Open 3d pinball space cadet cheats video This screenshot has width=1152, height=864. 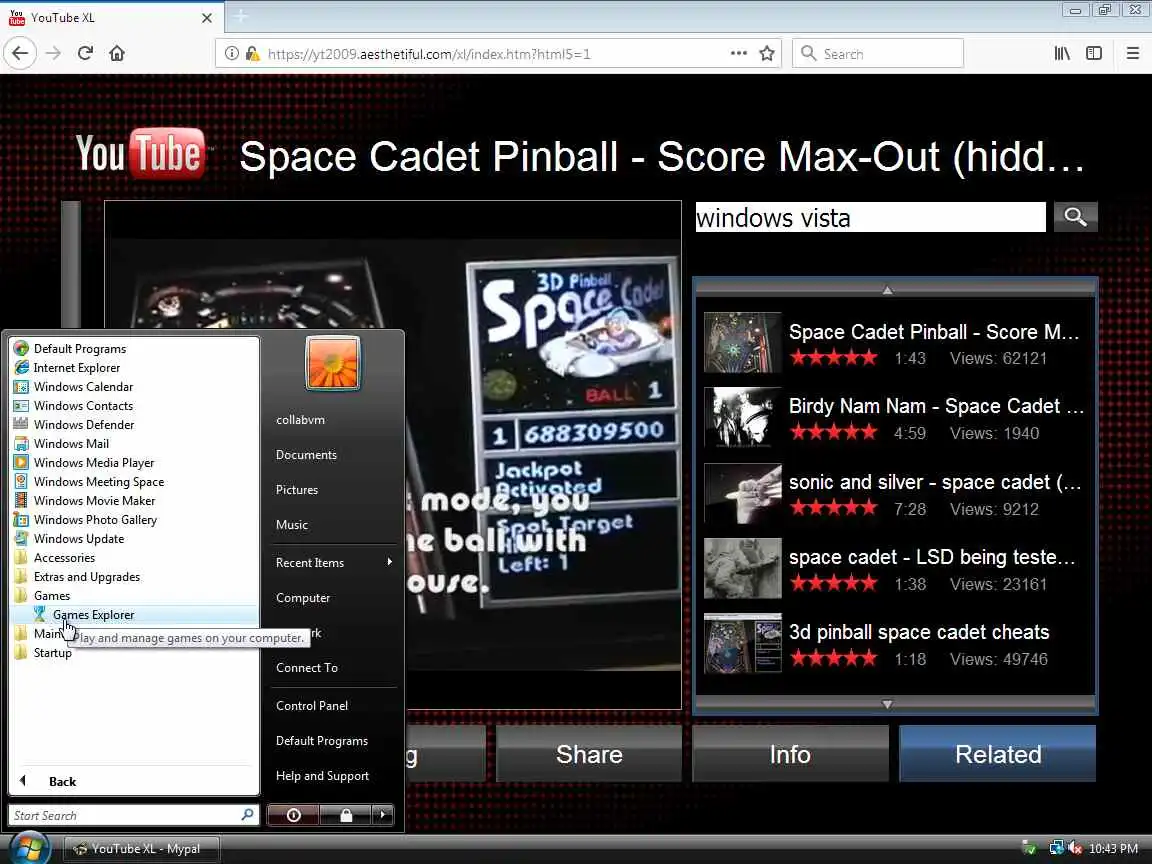coord(893,644)
